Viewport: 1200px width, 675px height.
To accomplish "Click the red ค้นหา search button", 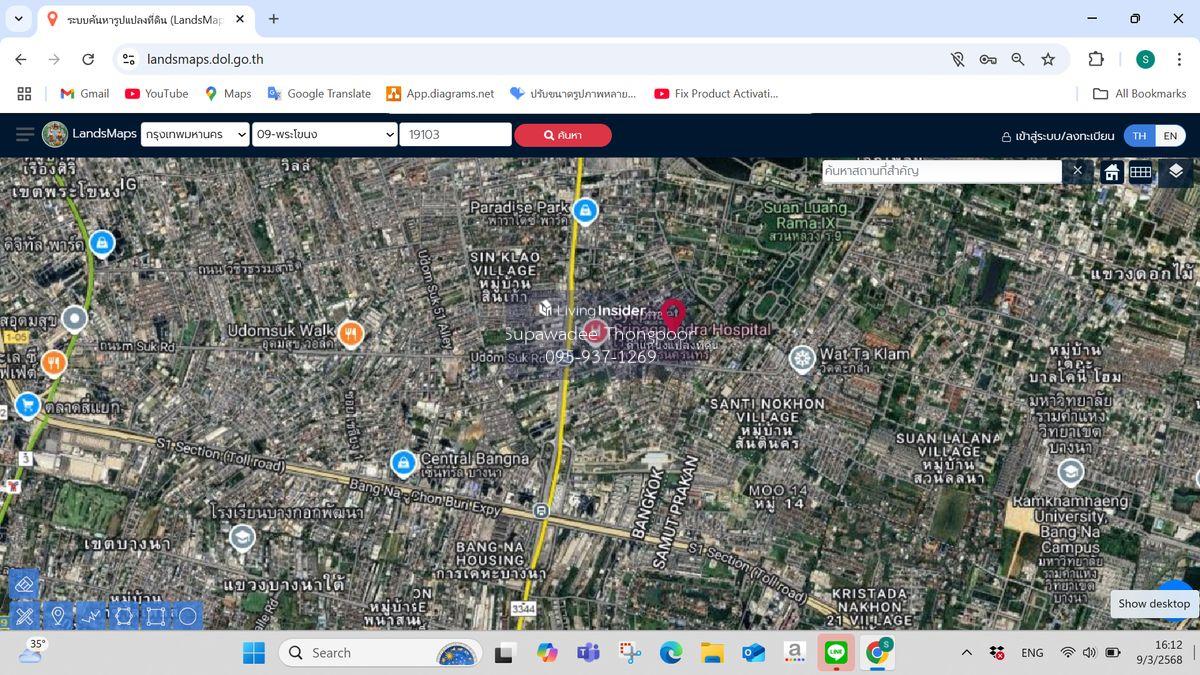I will coord(562,135).
